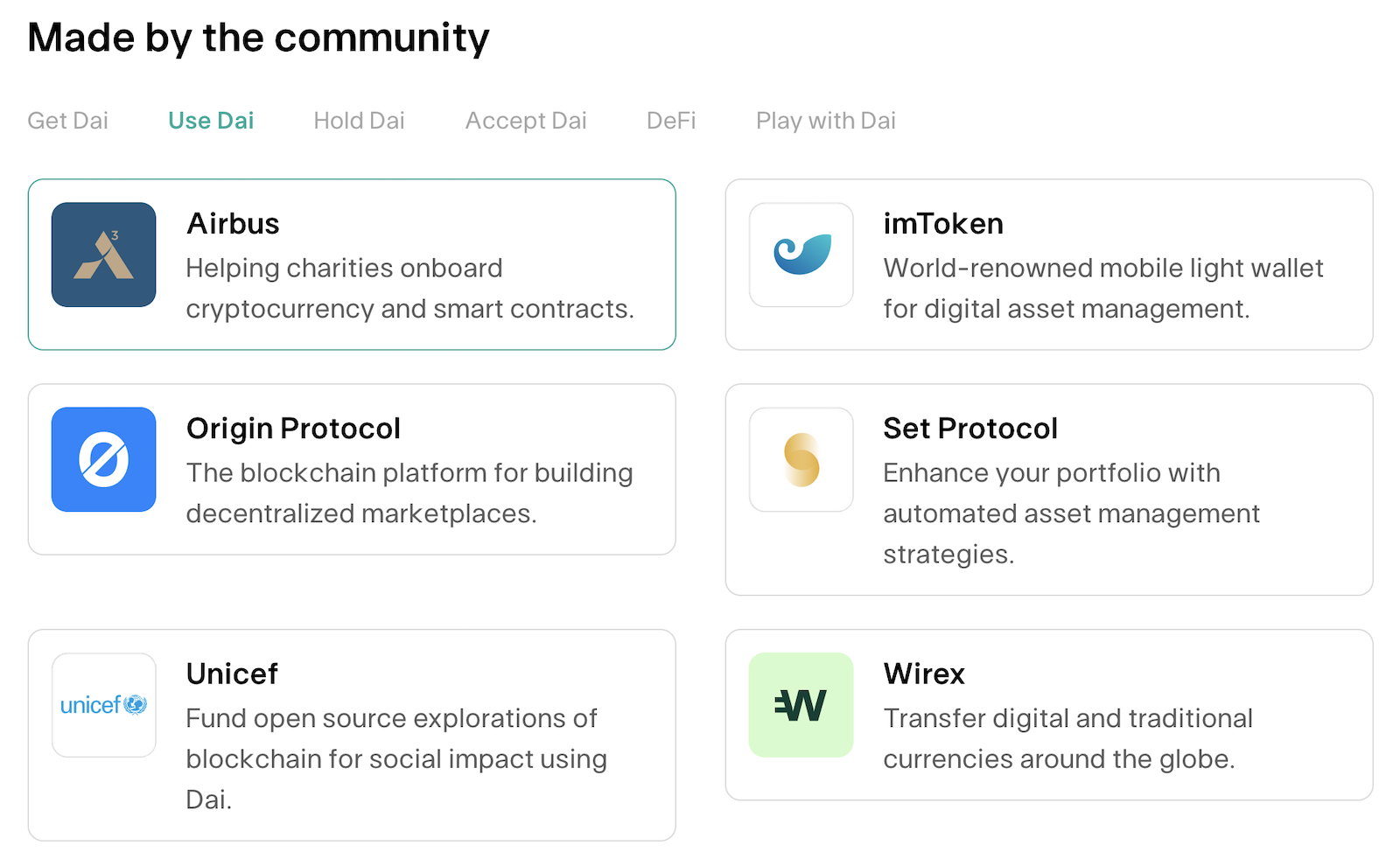Viewport: 1400px width, 852px height.
Task: Open the Wirex card title
Action: click(923, 674)
